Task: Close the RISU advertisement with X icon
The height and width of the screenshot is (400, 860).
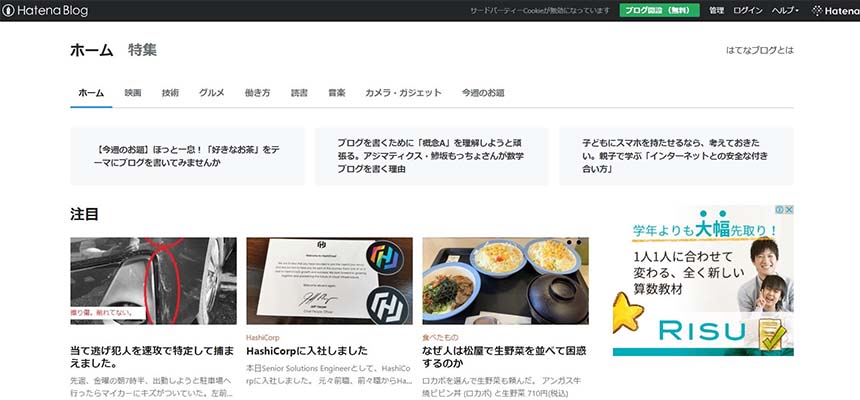Action: coord(788,211)
